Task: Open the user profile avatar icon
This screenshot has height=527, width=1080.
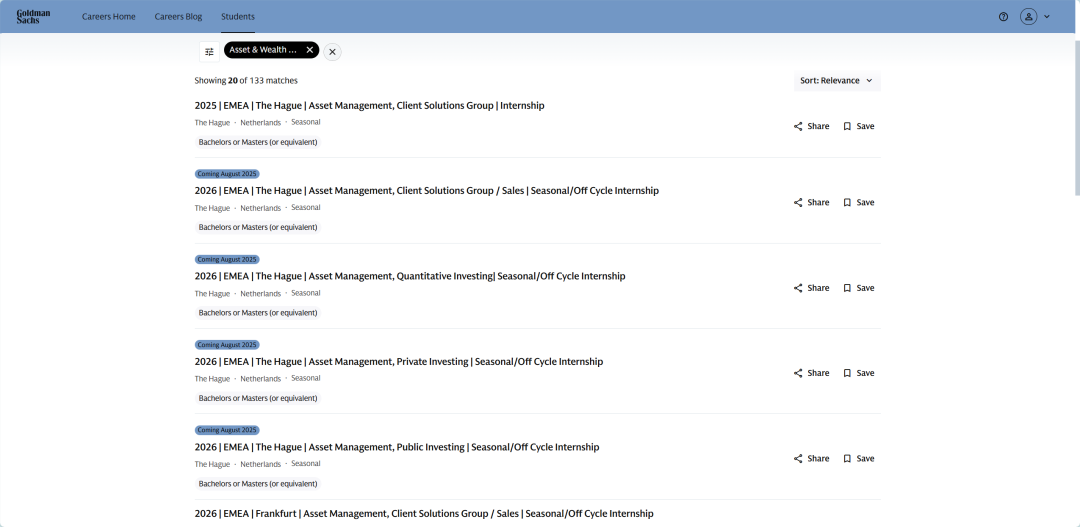Action: click(x=1028, y=17)
